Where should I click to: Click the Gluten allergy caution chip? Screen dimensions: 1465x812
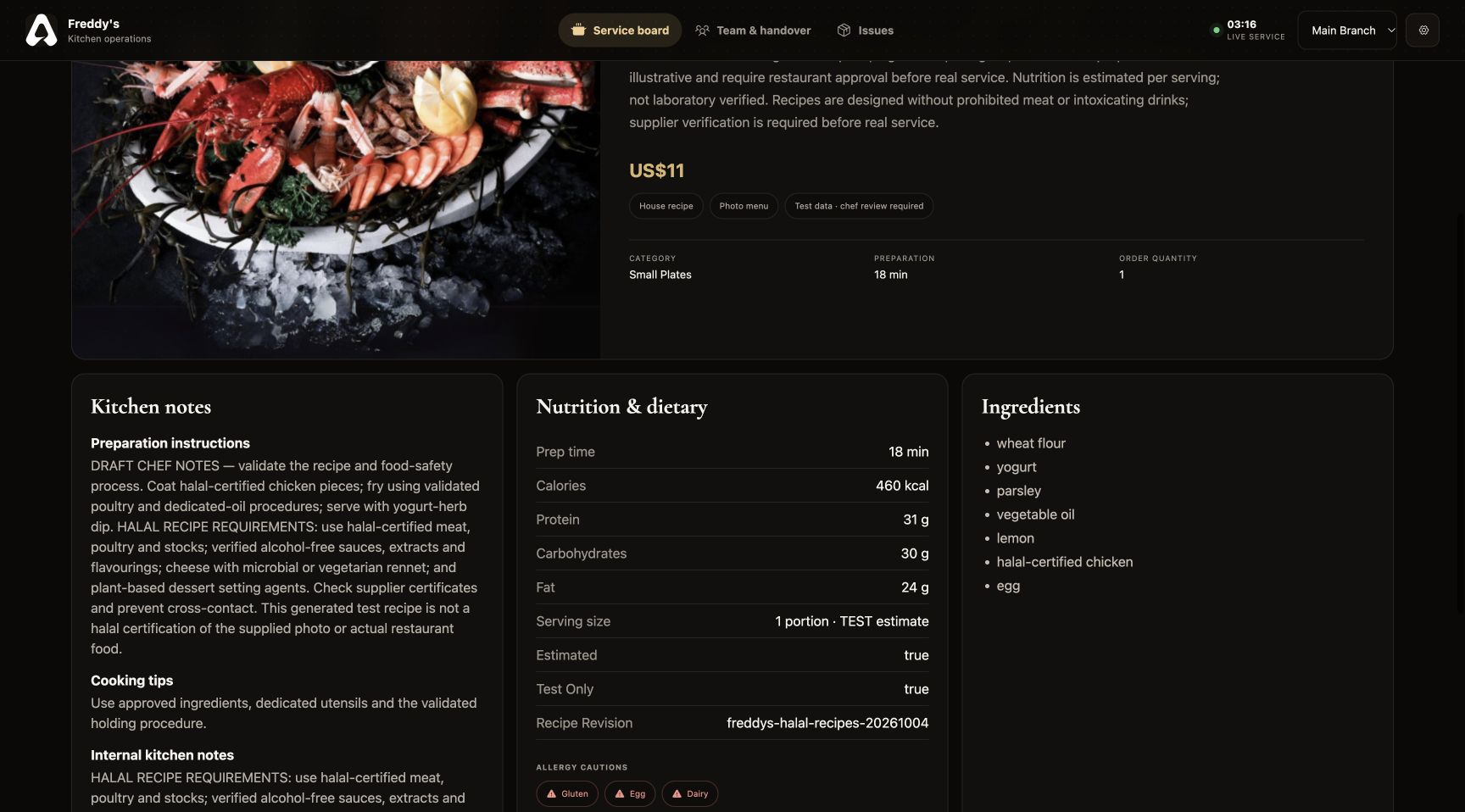point(567,794)
